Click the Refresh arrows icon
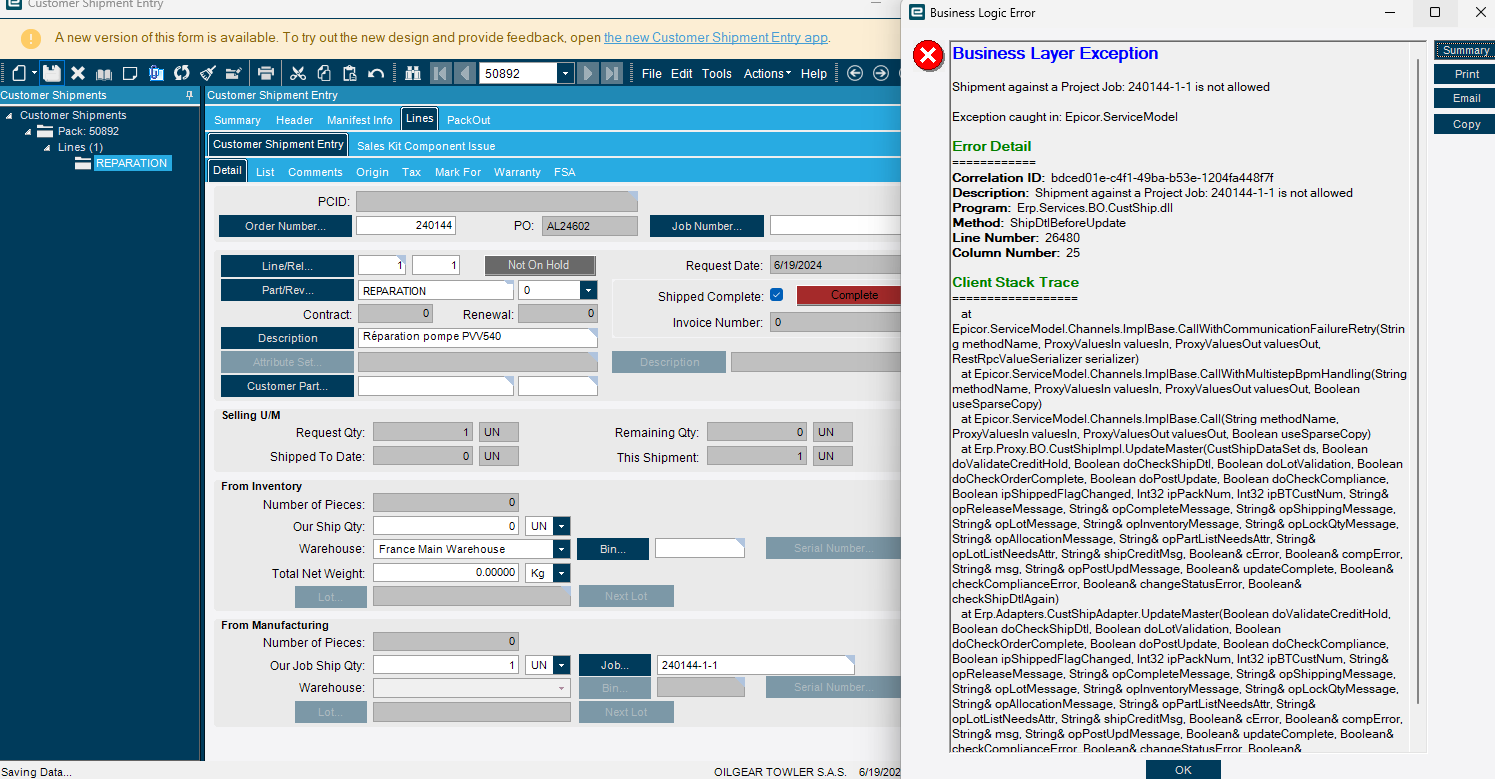The width and height of the screenshot is (1495, 779). [x=182, y=73]
